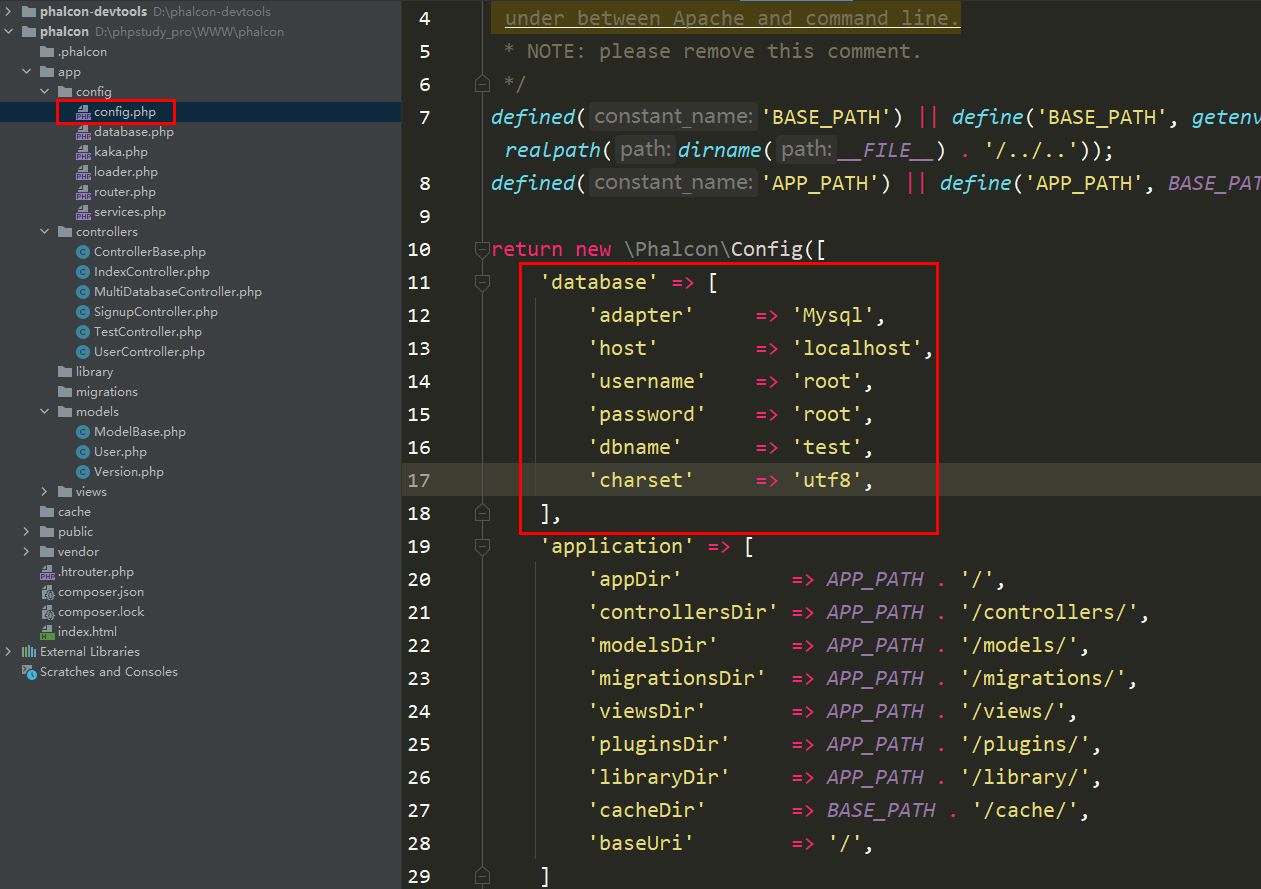
Task: Fold the database array at line 11
Action: point(483,282)
